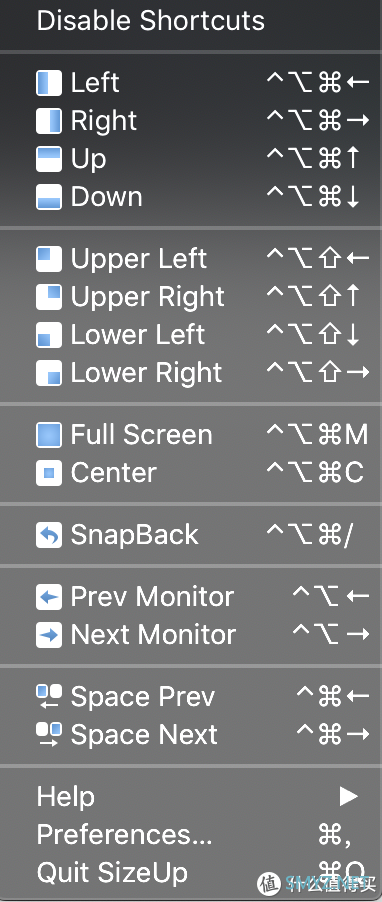
Task: Select Lower Left menu item
Action: pyautogui.click(x=191, y=335)
